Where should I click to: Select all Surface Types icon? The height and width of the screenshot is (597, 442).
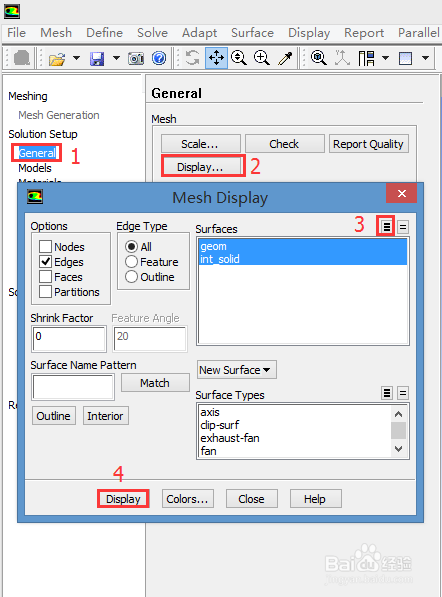tap(387, 393)
